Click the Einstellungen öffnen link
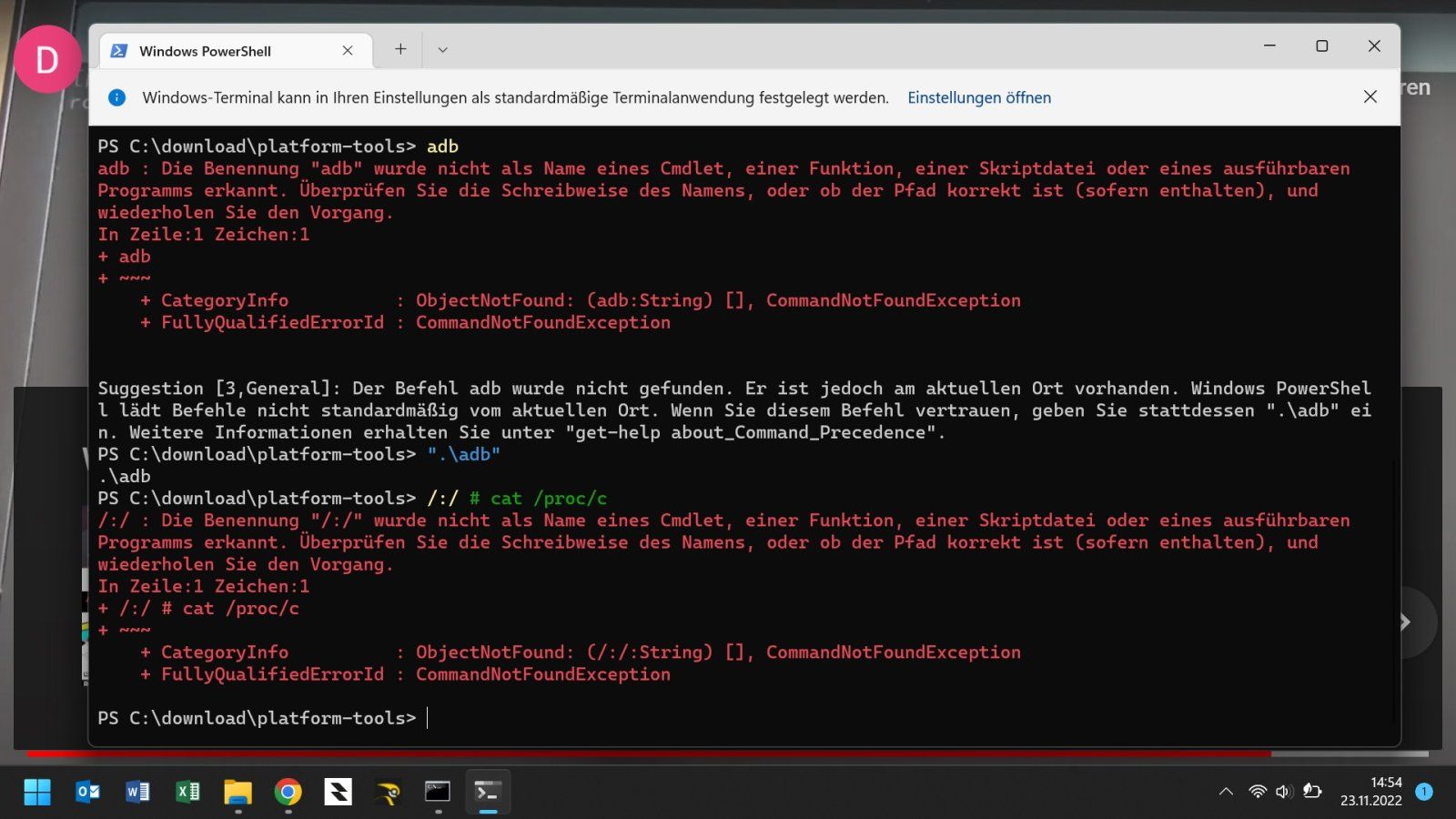 (979, 97)
